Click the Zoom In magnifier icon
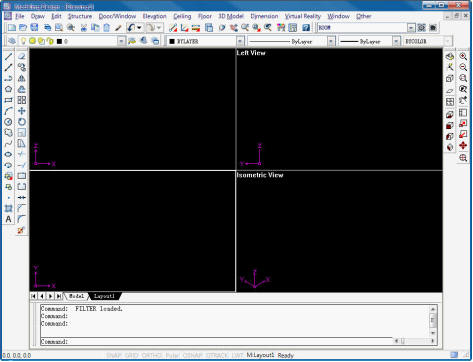 [463, 56]
